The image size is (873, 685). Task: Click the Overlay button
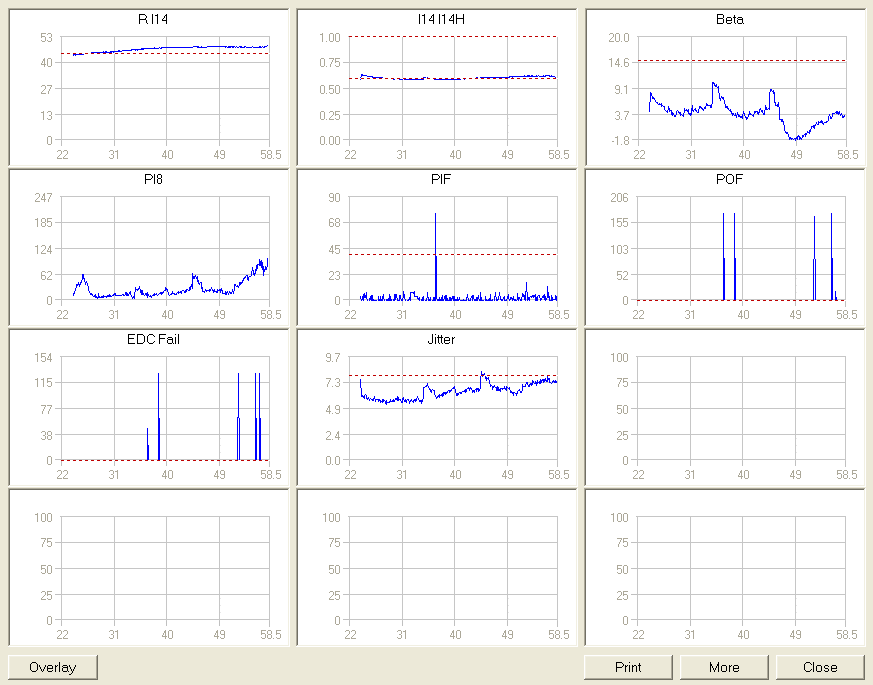click(x=53, y=667)
